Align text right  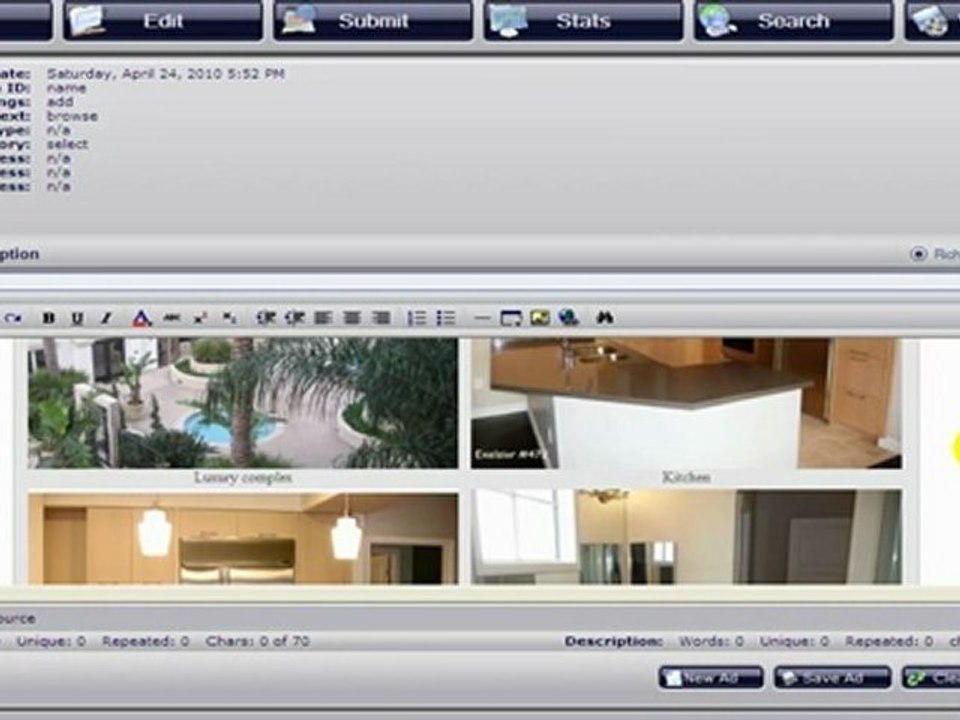[381, 318]
